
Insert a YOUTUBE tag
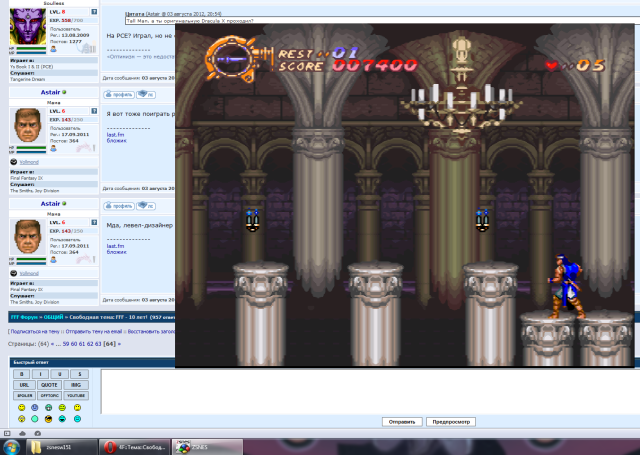76,395
